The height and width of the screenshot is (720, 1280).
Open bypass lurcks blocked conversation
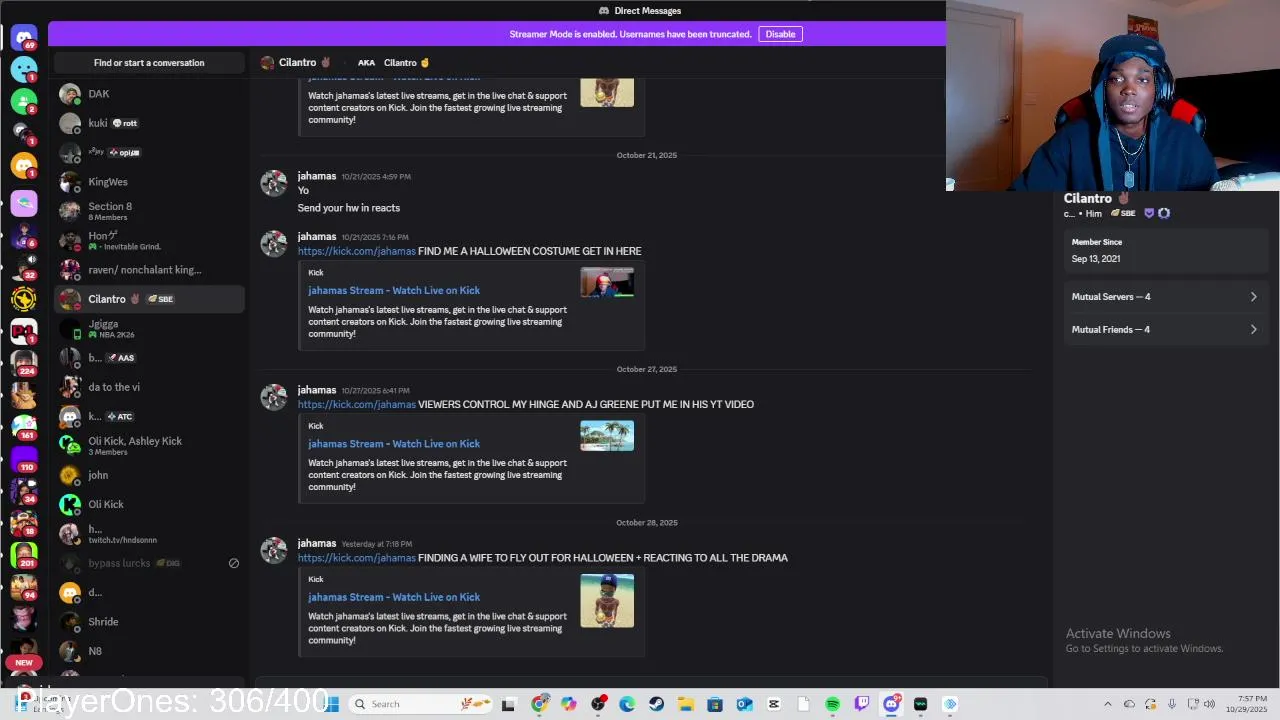[149, 563]
